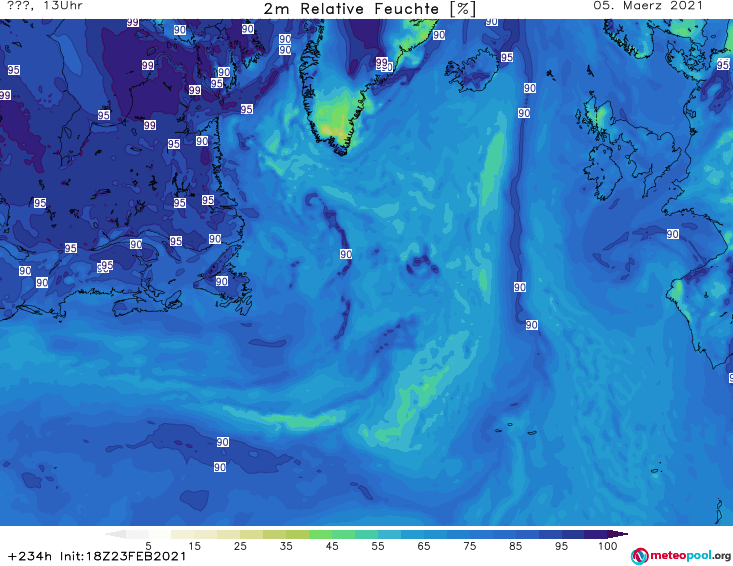Click the '90' contour label over France

(673, 234)
